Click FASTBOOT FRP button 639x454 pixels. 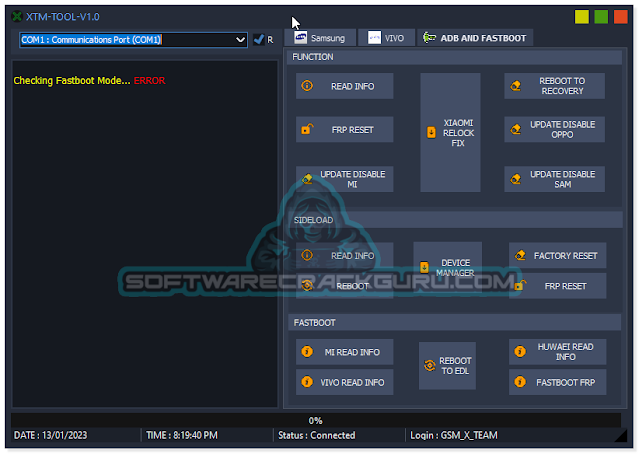557,382
